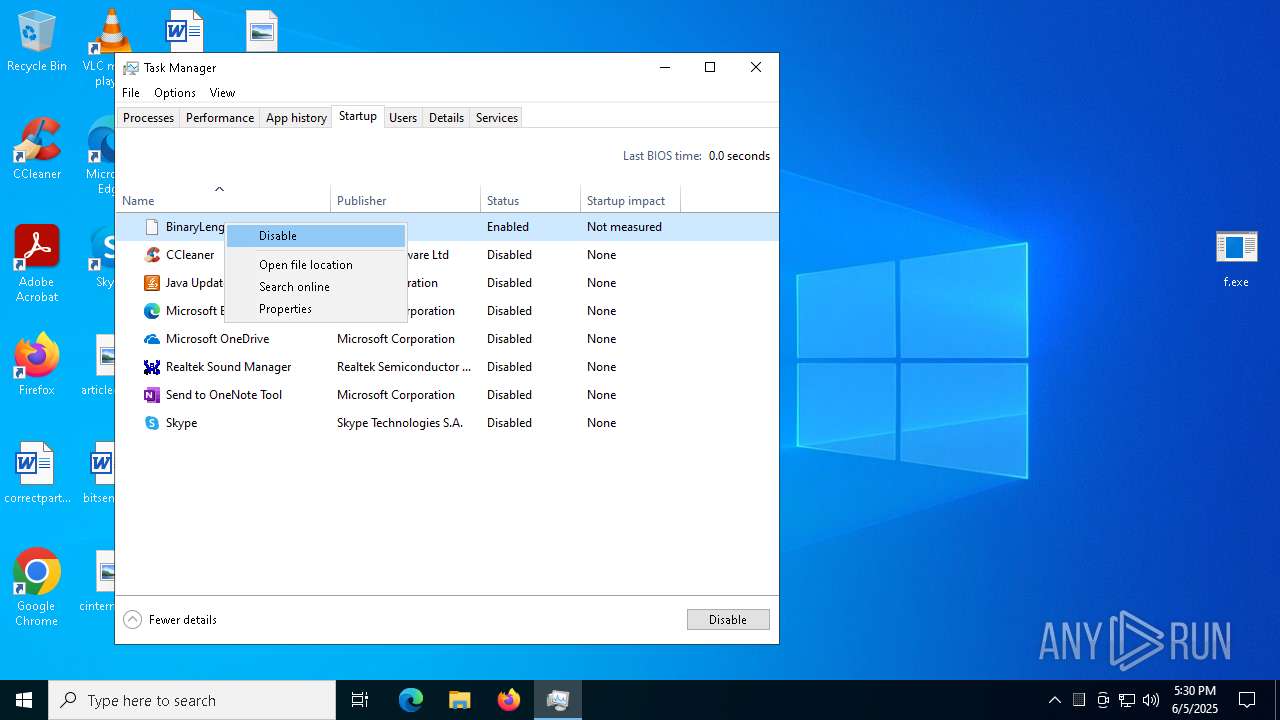Click the taskbar search box
The image size is (1280, 720).
click(192, 700)
